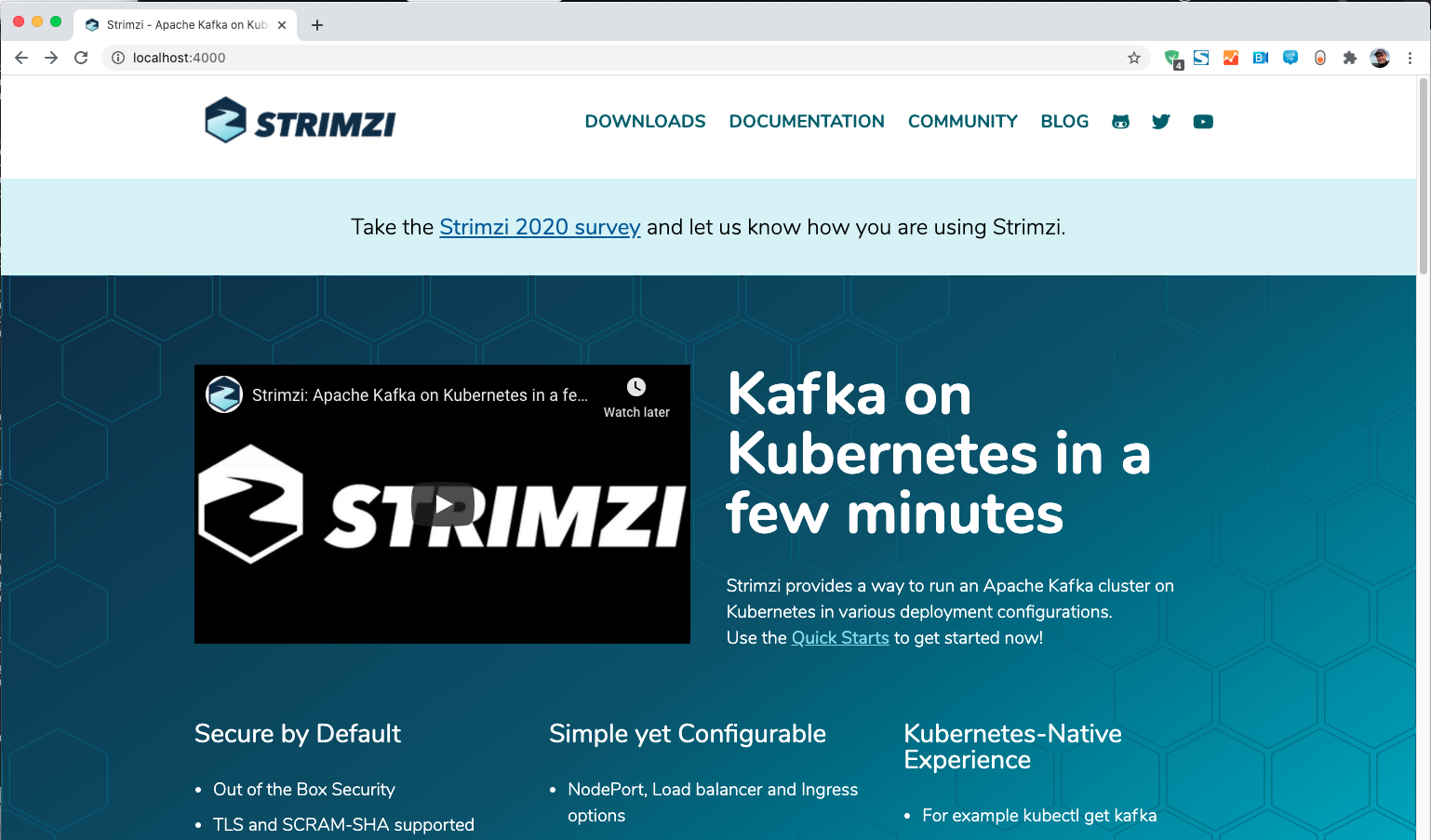This screenshot has width=1431, height=840.
Task: Follow the Strimzi 2020 survey link
Action: [x=540, y=227]
